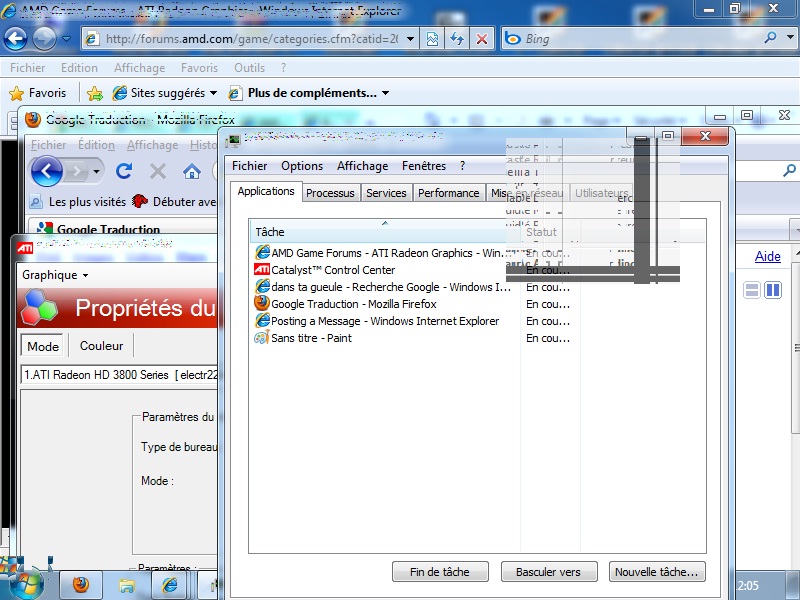The height and width of the screenshot is (600, 800).
Task: Open Internet Explorer recent pages dropdown
Action: click(x=66, y=39)
